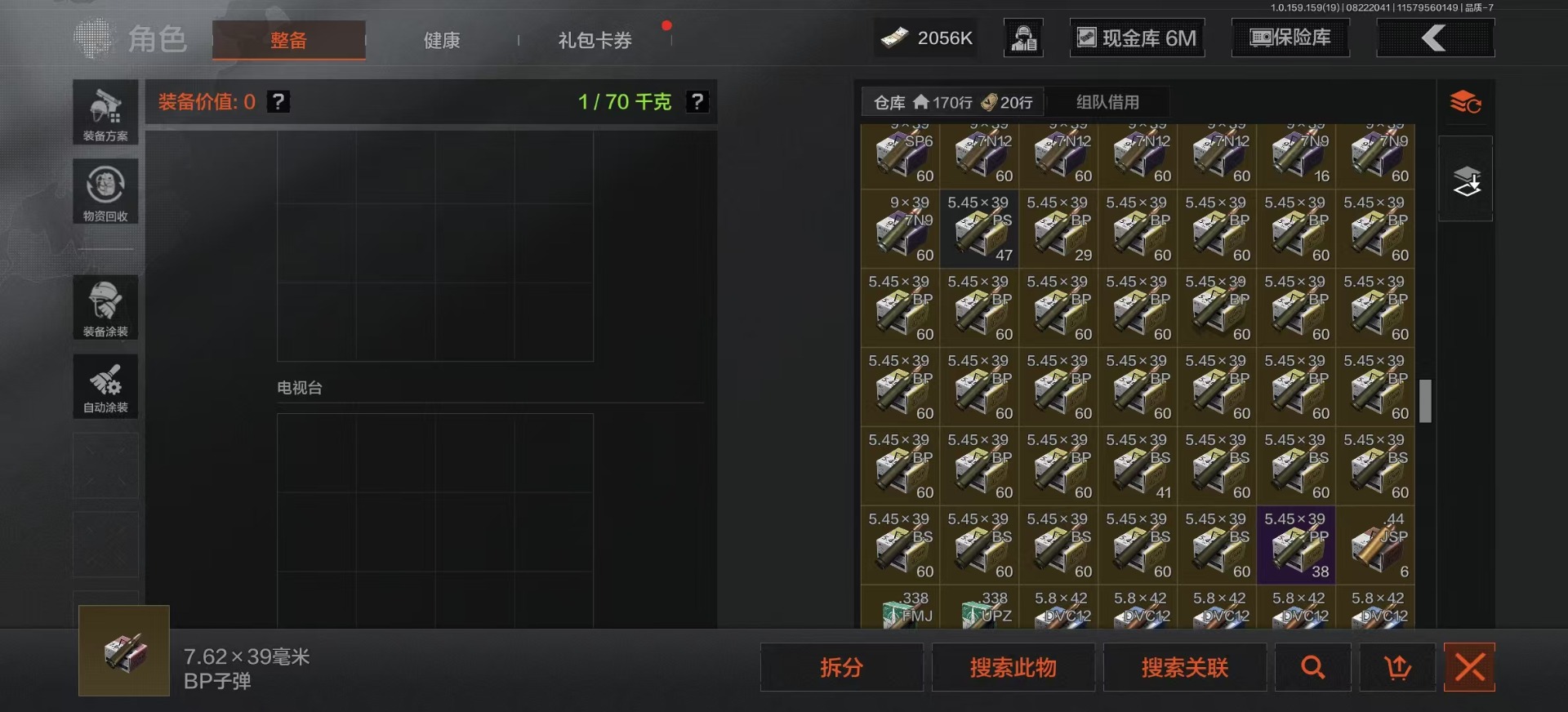1568x712 pixels.
Task: Click the 搜索此物 button
Action: point(1013,668)
